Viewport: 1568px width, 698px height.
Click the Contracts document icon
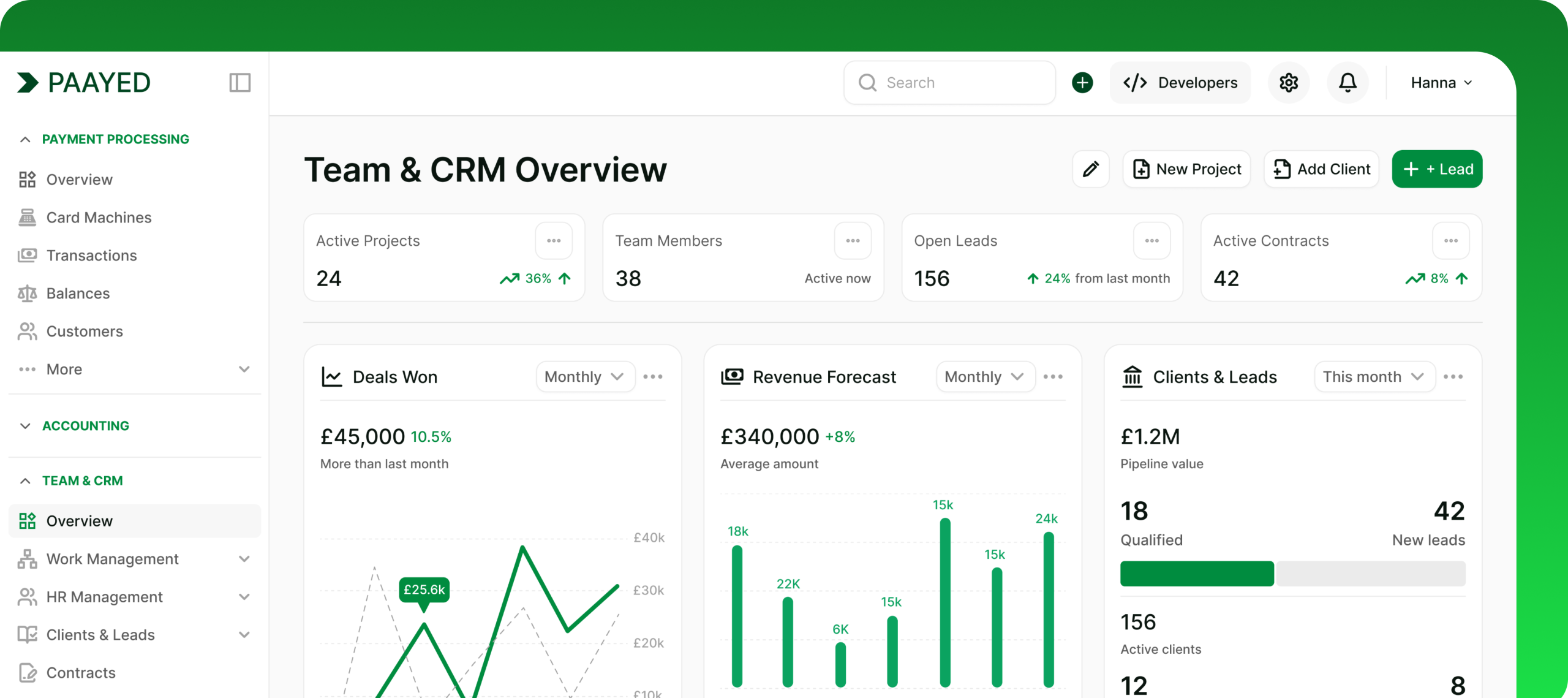[x=27, y=673]
